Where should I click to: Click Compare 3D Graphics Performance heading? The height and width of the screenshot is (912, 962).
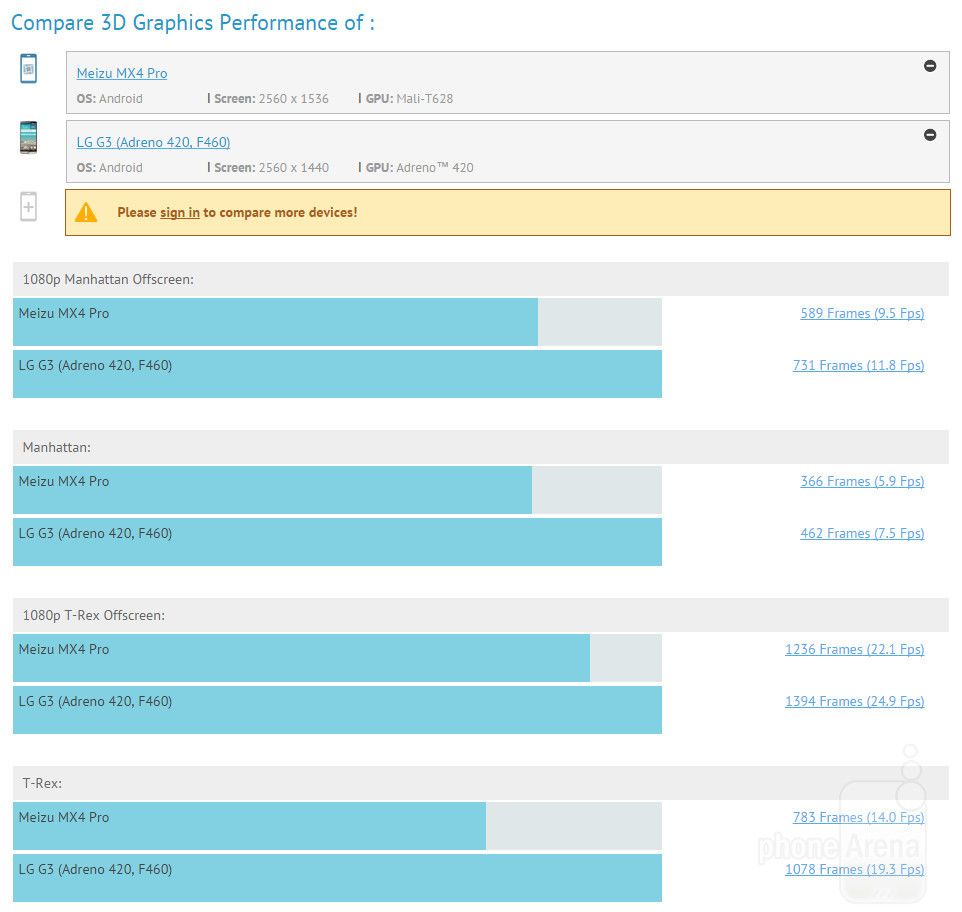tap(193, 23)
